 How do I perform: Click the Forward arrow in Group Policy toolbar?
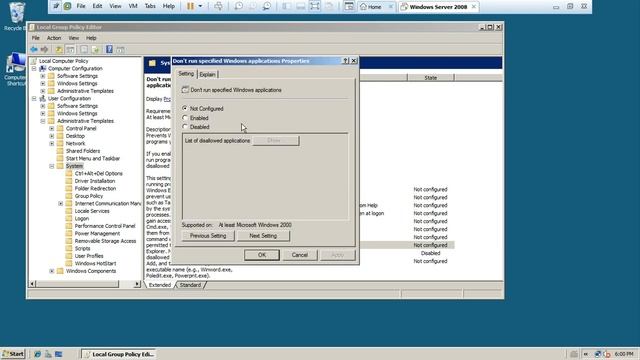[x=44, y=49]
